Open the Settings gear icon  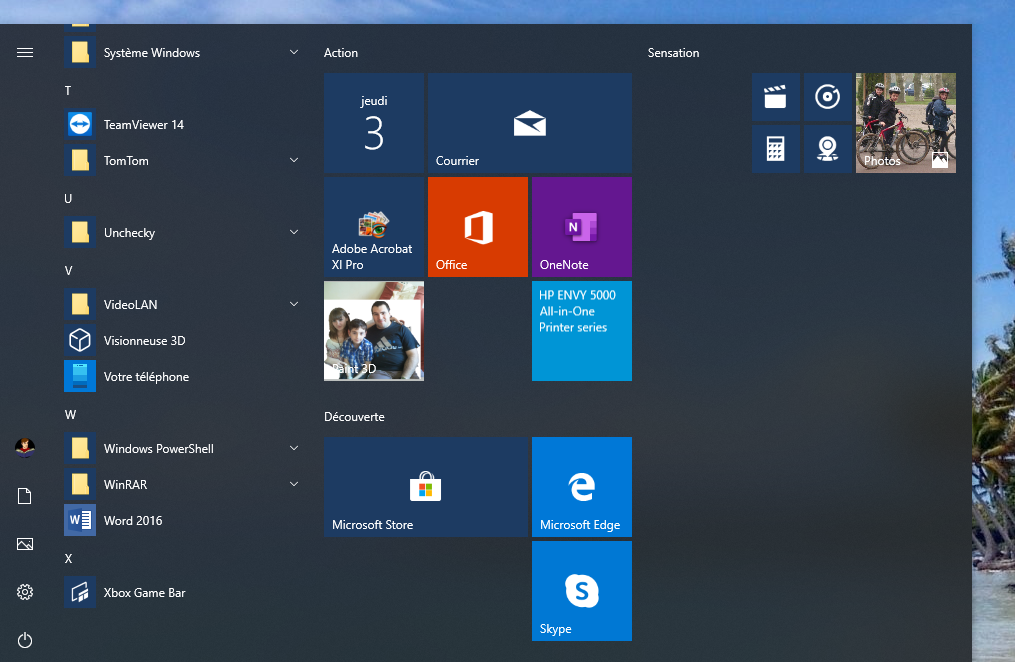pos(25,592)
